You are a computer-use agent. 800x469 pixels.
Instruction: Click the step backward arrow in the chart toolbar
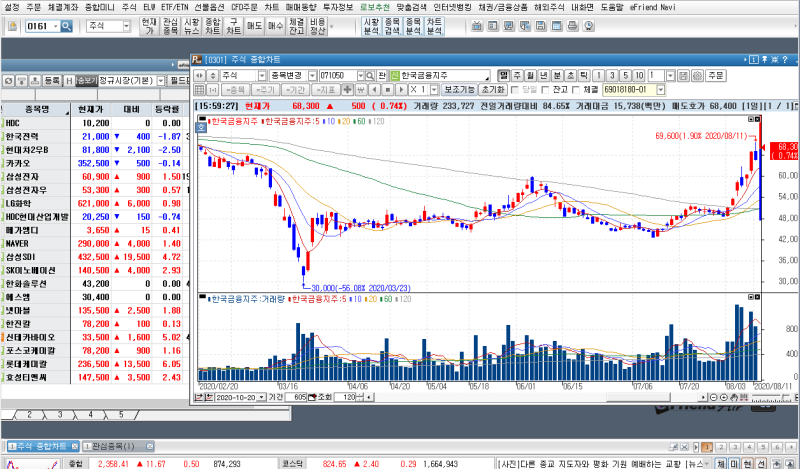[x=374, y=90]
